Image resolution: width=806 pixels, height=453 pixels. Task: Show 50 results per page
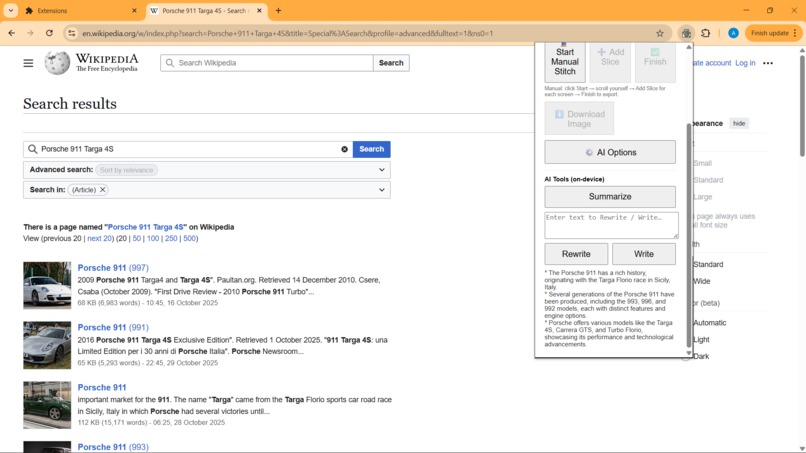pos(137,239)
